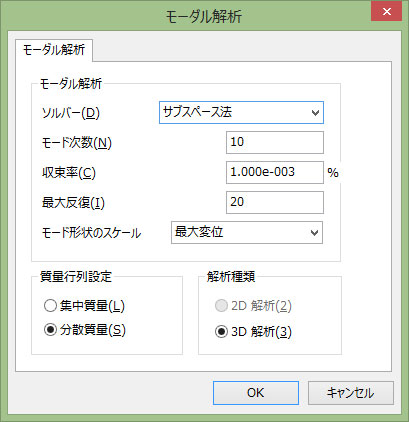Click the モード次数(N) label
Viewport: 409px width, 422px height.
pyautogui.click(x=77, y=143)
